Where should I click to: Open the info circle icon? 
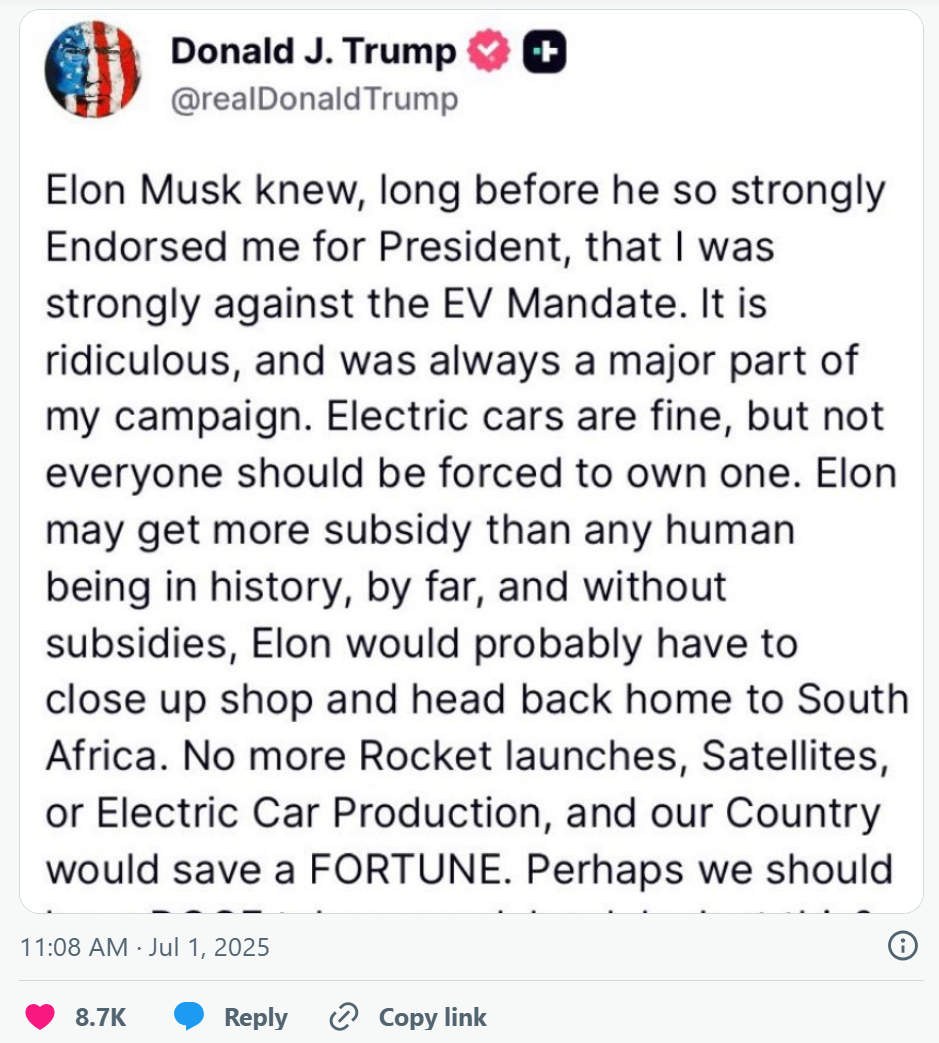point(902,945)
